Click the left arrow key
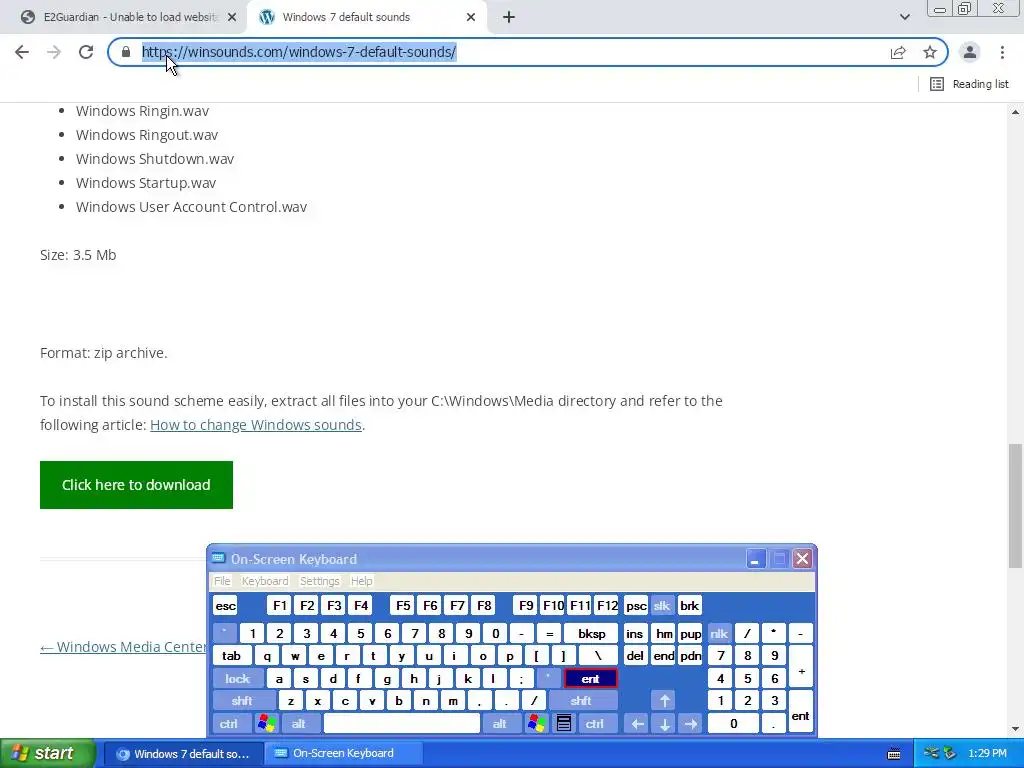Viewport: 1024px width, 768px height. tap(637, 724)
